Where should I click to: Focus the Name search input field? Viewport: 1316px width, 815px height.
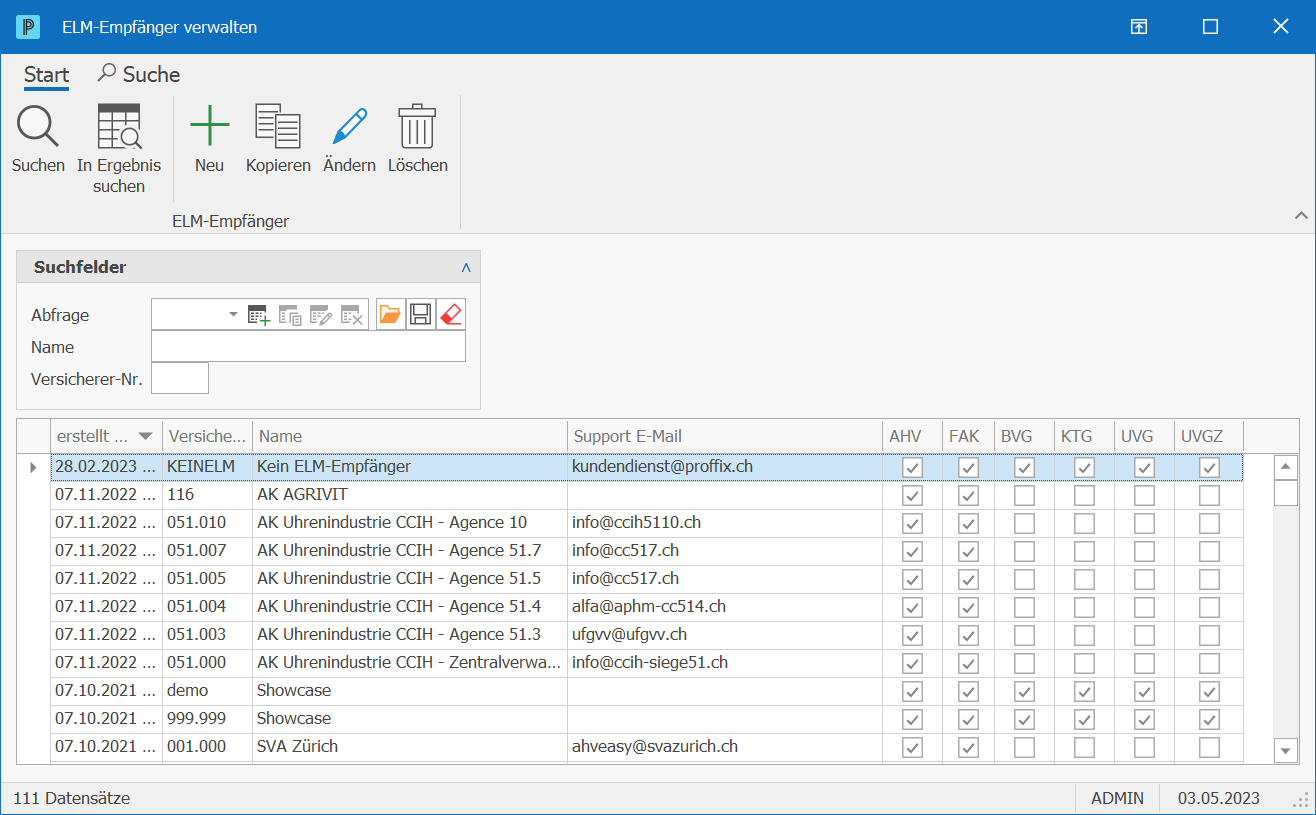[x=308, y=347]
